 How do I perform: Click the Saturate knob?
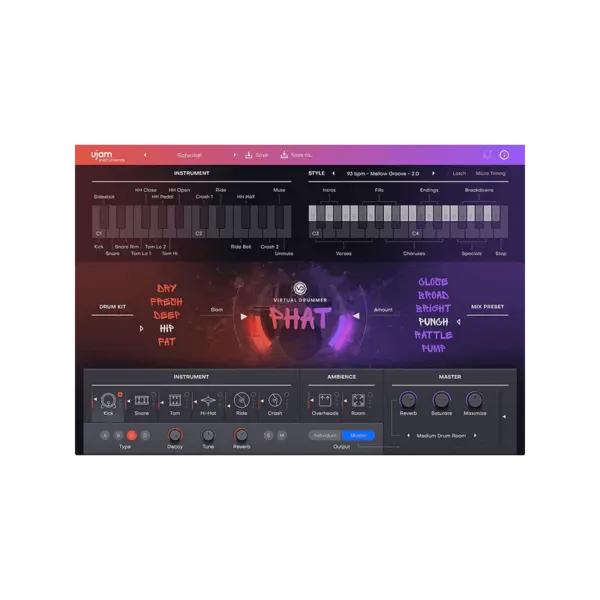441,400
